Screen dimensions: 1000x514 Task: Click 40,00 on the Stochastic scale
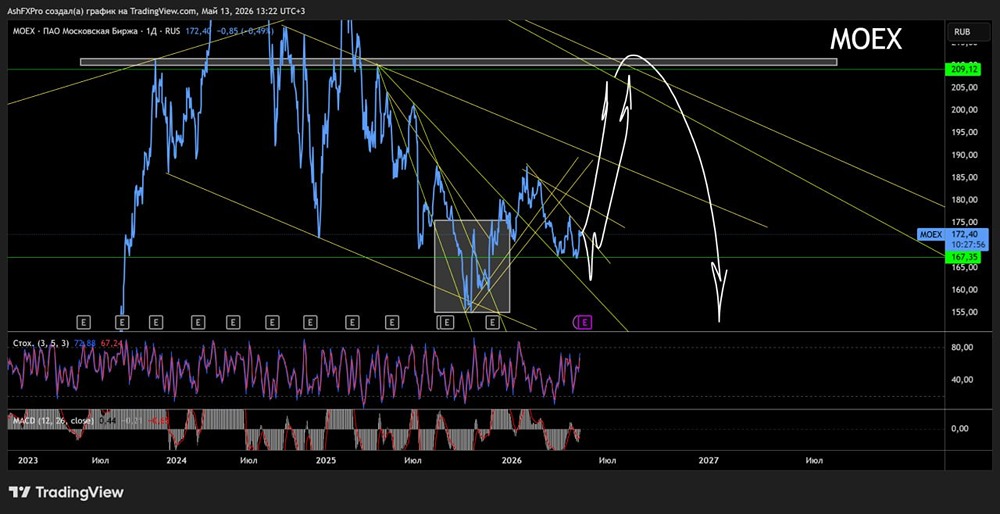963,379
